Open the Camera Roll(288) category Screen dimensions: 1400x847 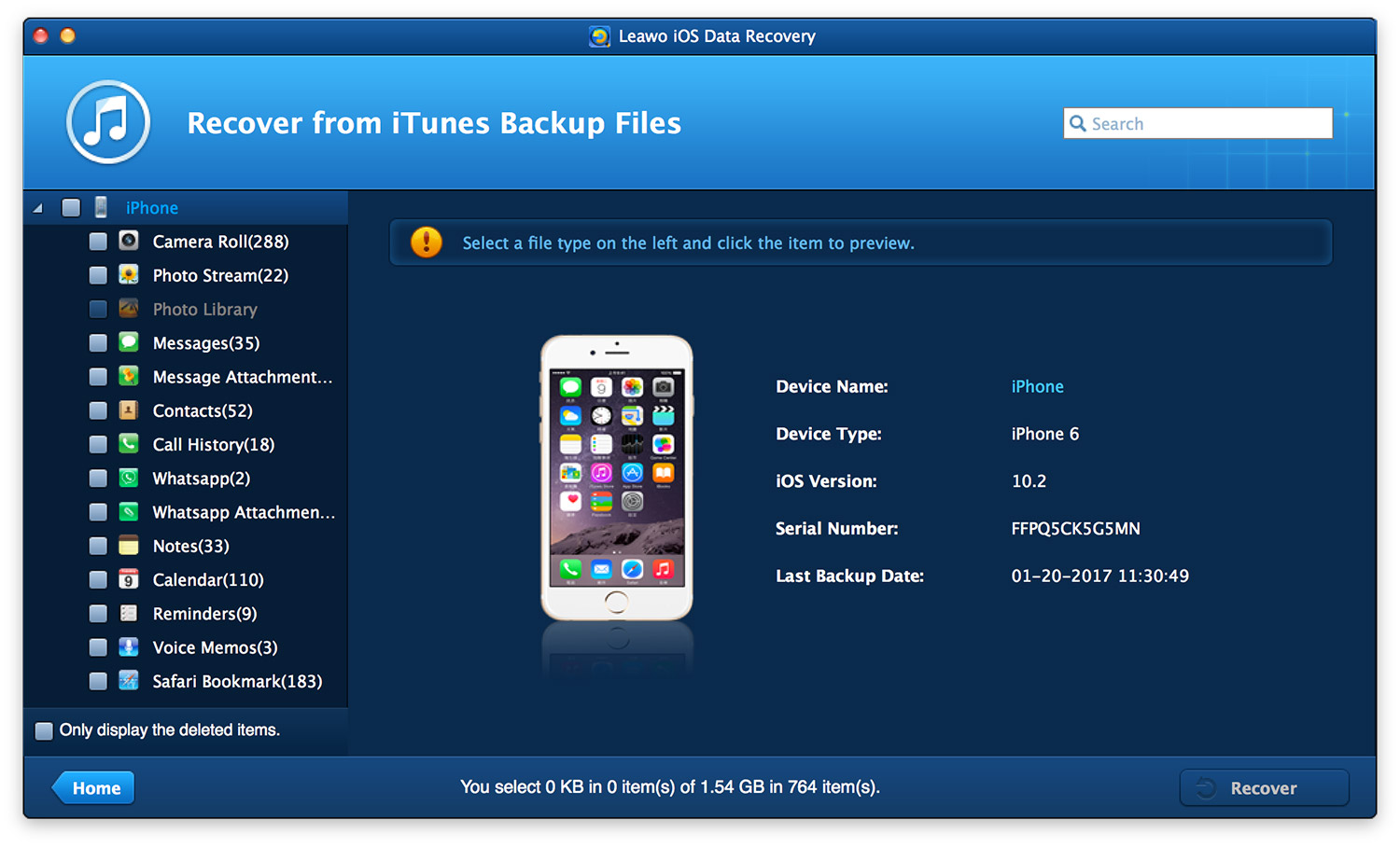tap(220, 242)
